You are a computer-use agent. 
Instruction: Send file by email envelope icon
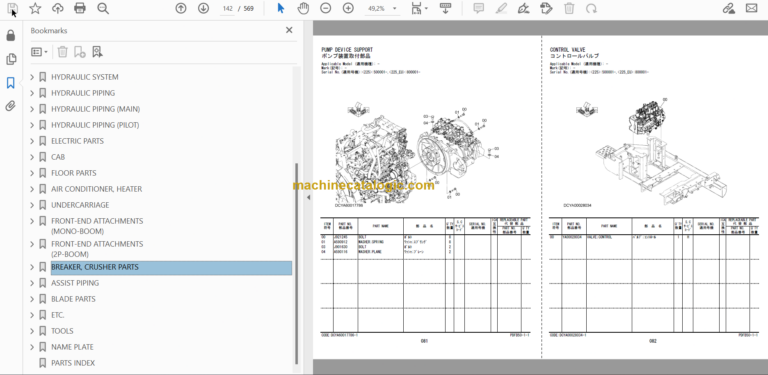click(x=751, y=8)
